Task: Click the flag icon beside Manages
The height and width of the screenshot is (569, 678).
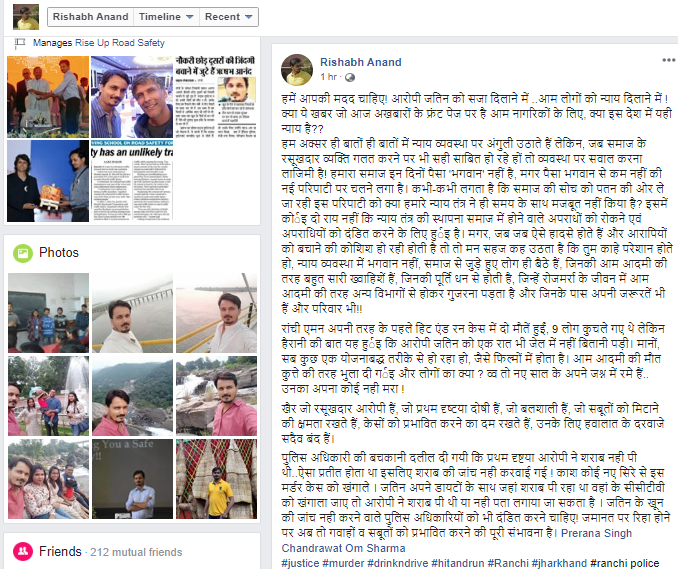Action: [x=20, y=43]
